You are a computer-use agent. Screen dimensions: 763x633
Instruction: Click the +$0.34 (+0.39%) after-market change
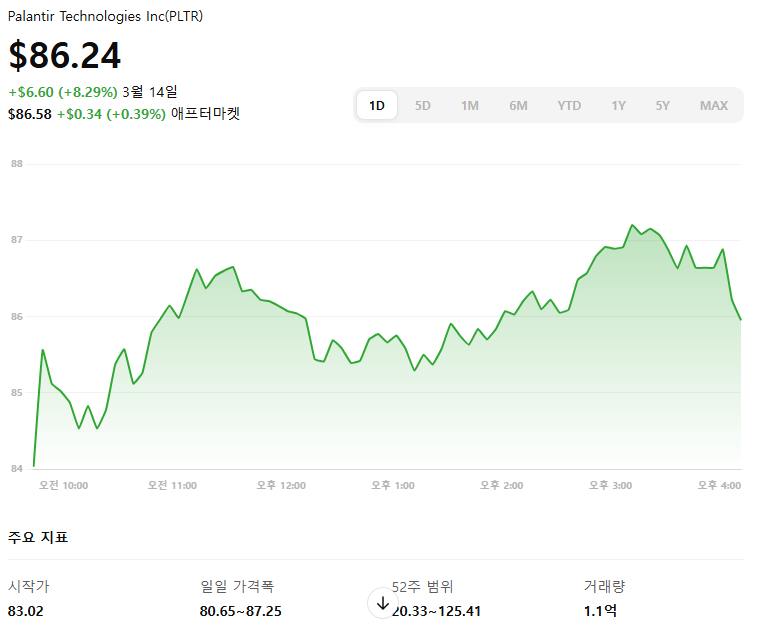111,114
